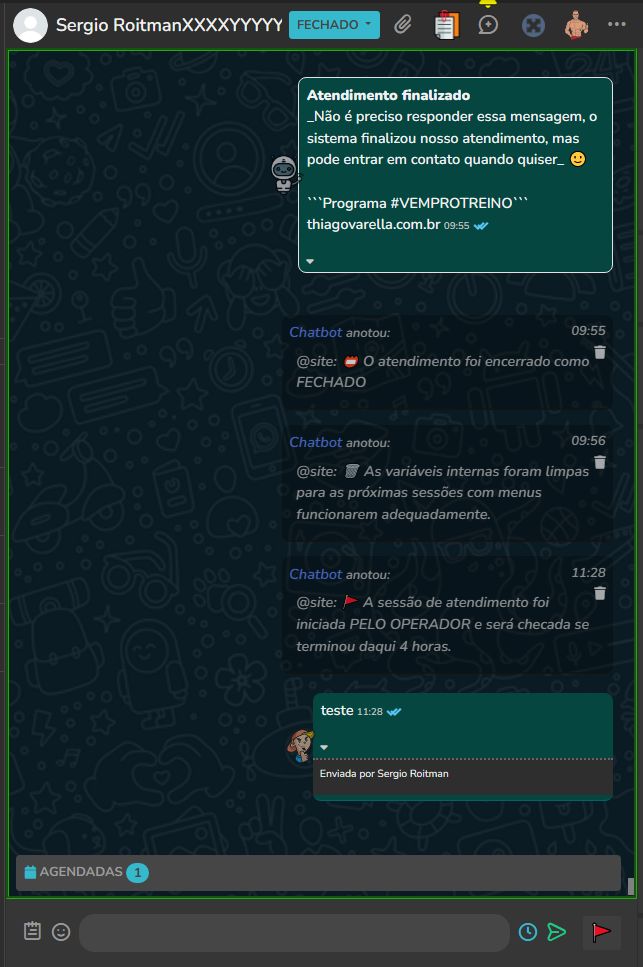Viewport: 643px width, 967px height.
Task: Expand the FECHADO status dropdown
Action: click(x=334, y=25)
